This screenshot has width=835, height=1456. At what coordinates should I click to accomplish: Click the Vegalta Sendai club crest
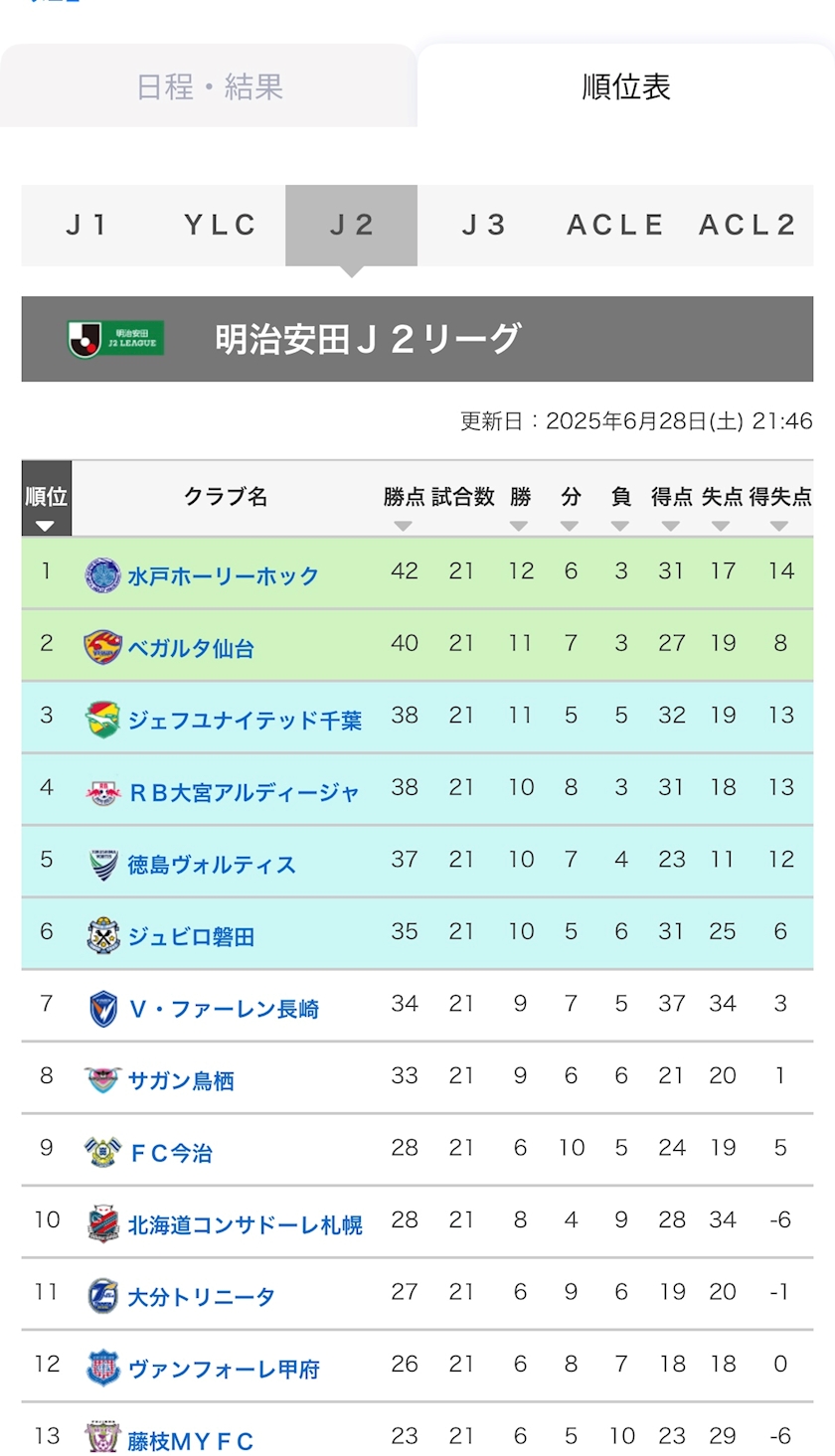point(103,647)
